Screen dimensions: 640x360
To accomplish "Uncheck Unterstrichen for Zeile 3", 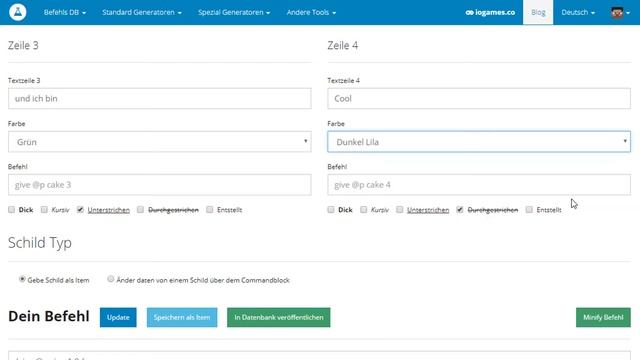I will tap(80, 209).
